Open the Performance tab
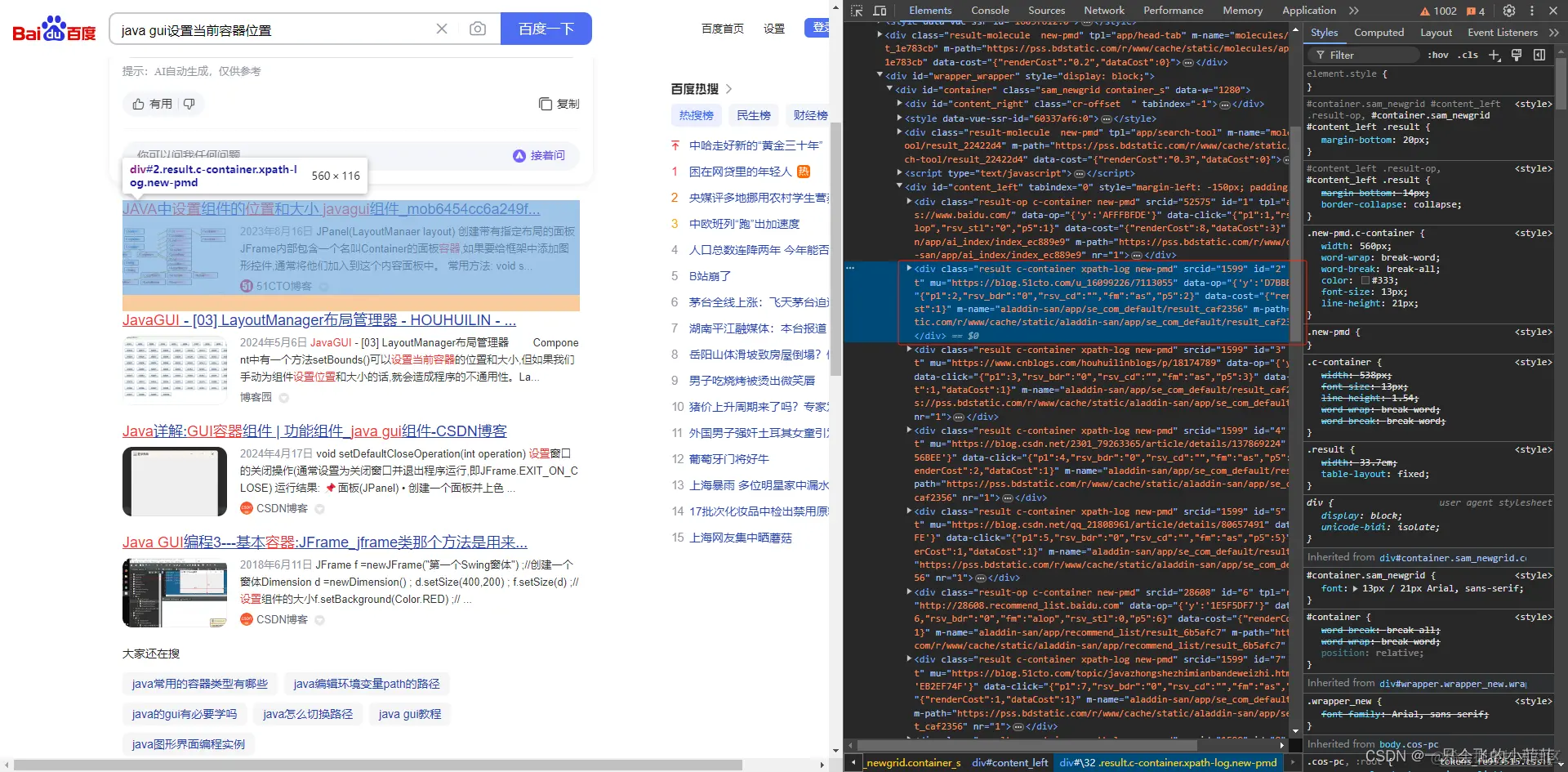Screen dimensions: 1568x772 pyautogui.click(x=1173, y=11)
